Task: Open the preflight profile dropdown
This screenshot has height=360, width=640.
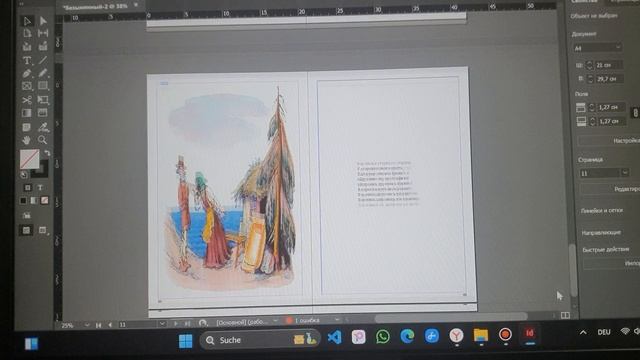Action: [275, 321]
